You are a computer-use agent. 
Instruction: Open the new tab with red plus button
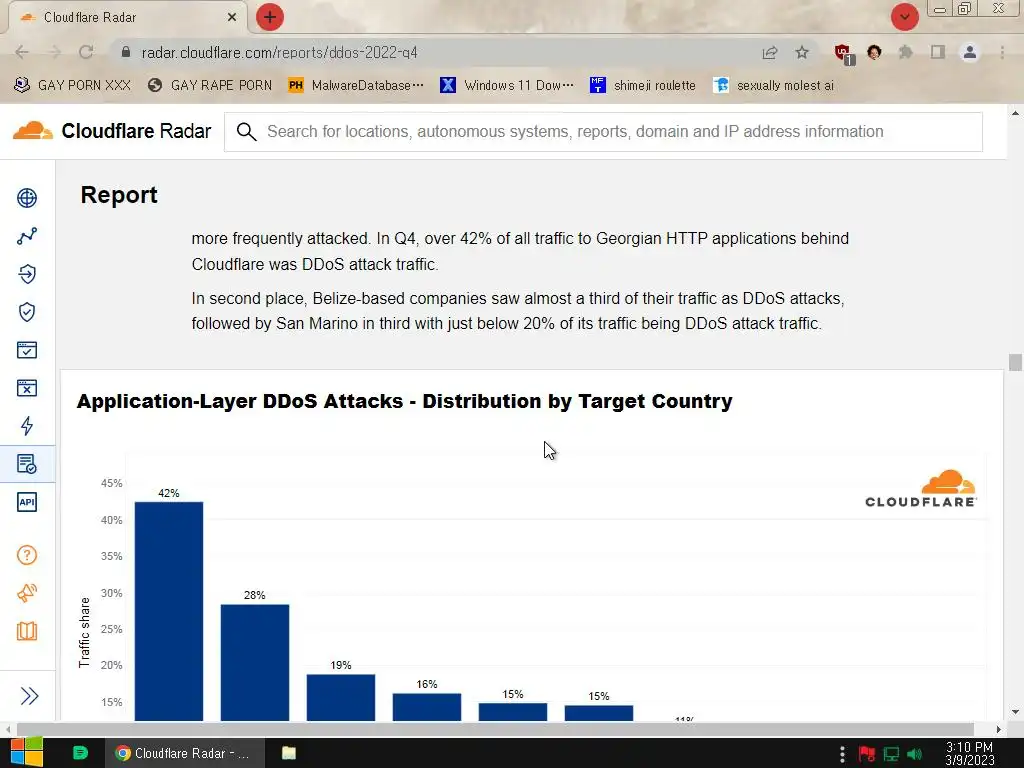270,17
